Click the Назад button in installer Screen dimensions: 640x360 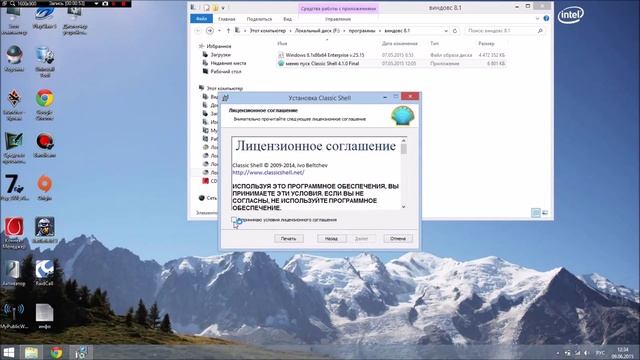point(331,238)
